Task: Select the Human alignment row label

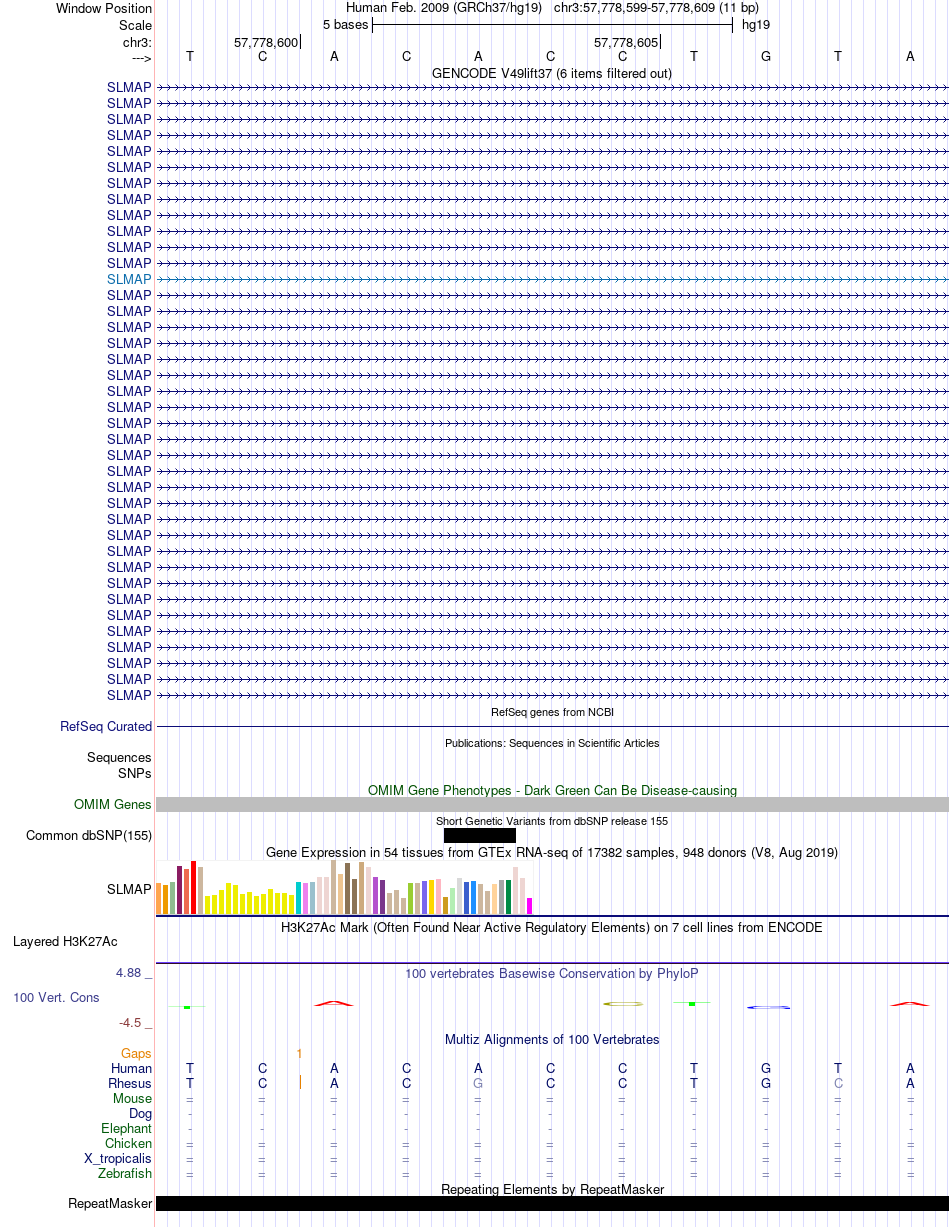Action: click(x=132, y=1068)
